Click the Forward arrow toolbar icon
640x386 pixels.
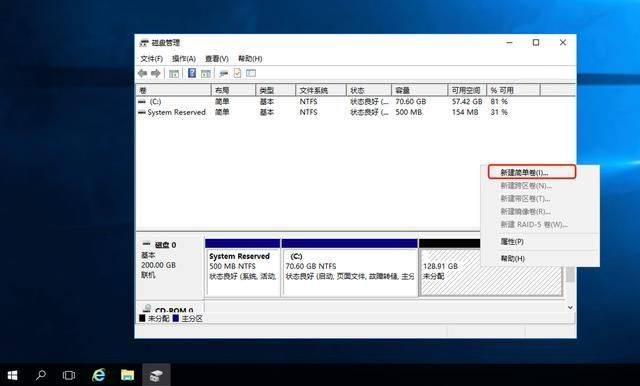[x=155, y=73]
